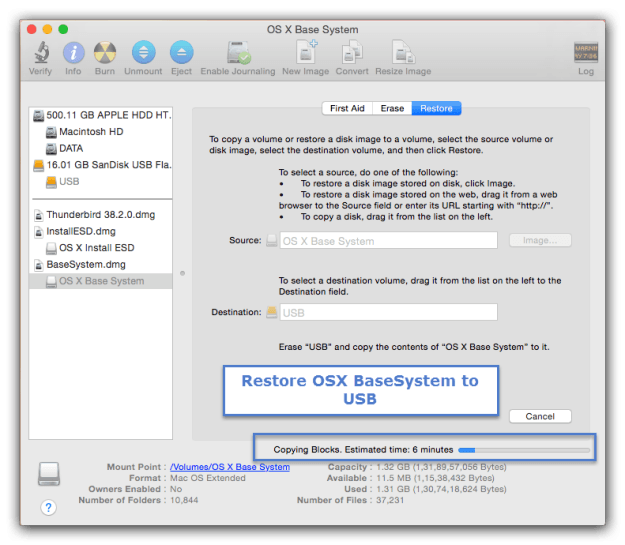Click the Source field disk icon
Image resolution: width=625 pixels, height=545 pixels.
(x=271, y=240)
